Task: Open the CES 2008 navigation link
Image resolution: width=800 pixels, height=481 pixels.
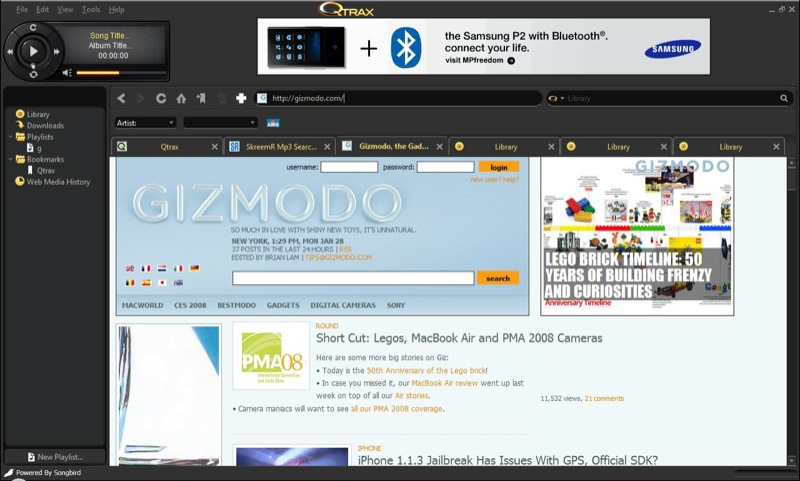Action: click(x=190, y=305)
